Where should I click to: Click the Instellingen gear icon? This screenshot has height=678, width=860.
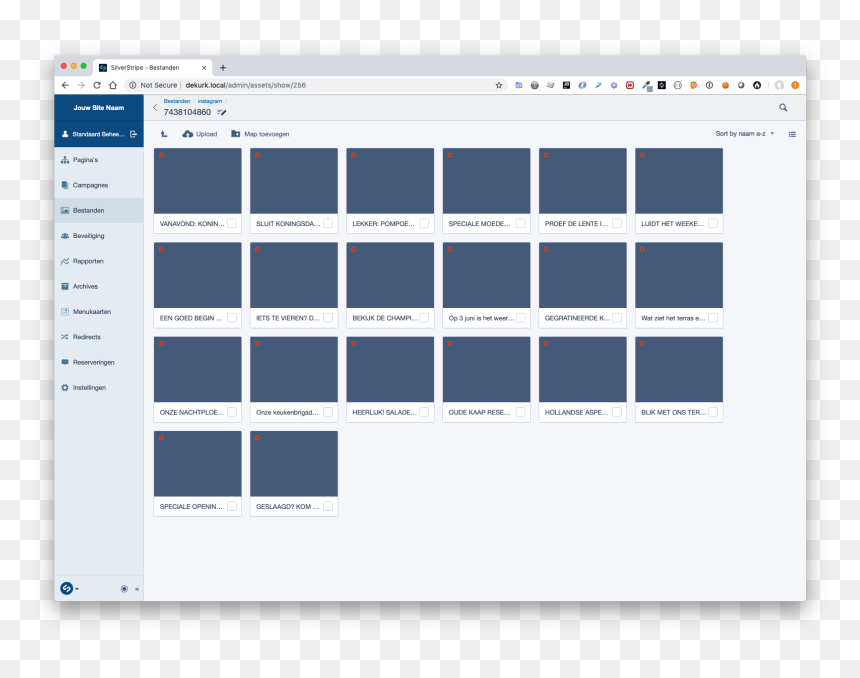(x=65, y=387)
